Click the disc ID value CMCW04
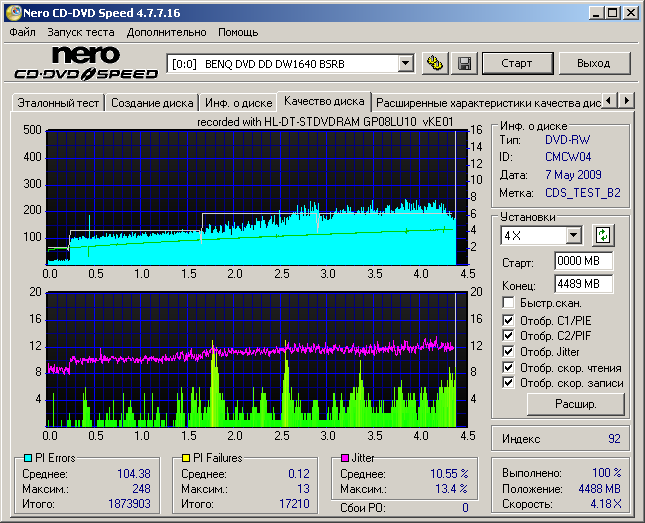 tap(568, 157)
